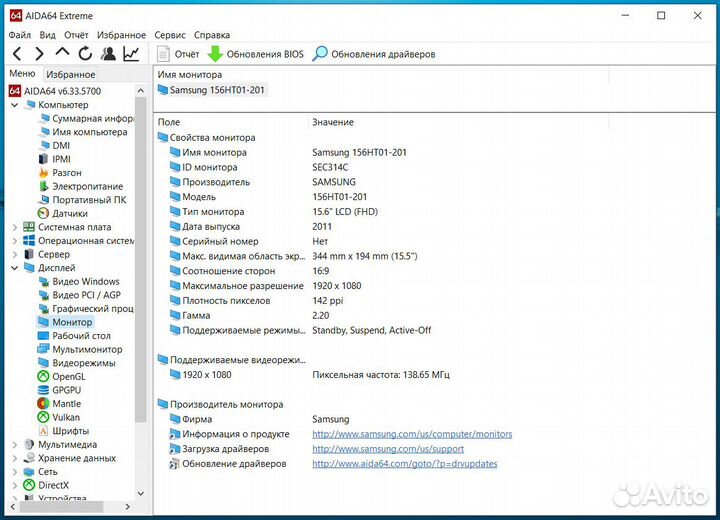Open the Справка menu
This screenshot has height=520, width=720.
click(x=212, y=35)
